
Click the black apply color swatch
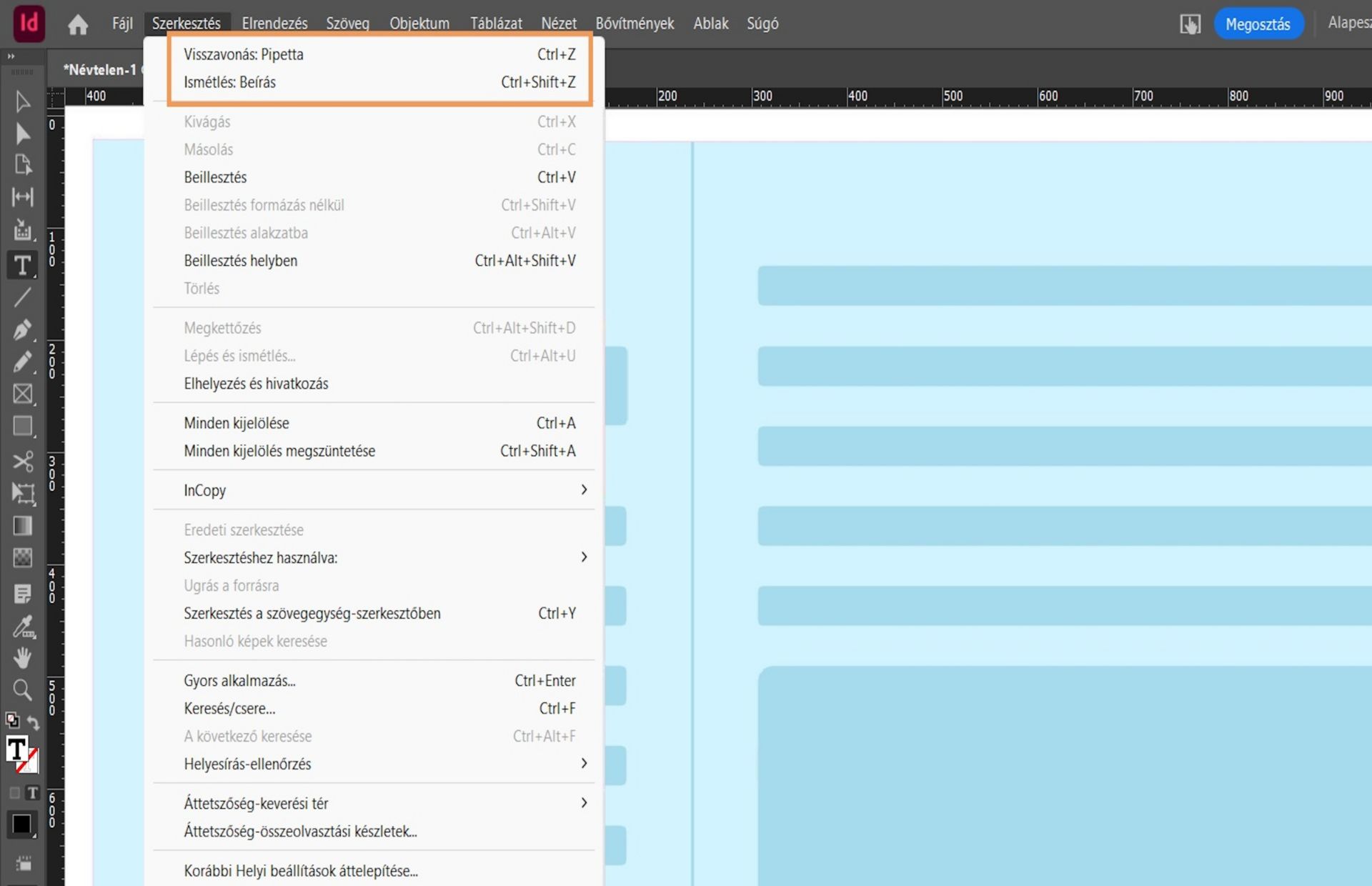pos(22,825)
